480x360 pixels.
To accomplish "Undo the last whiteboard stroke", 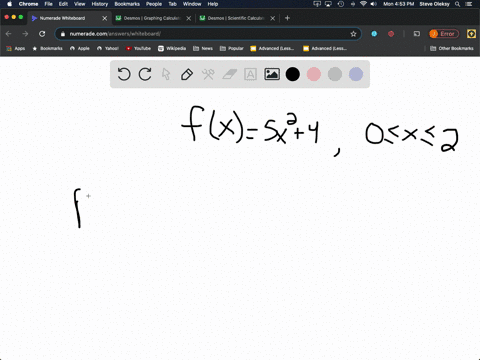I will (124, 74).
